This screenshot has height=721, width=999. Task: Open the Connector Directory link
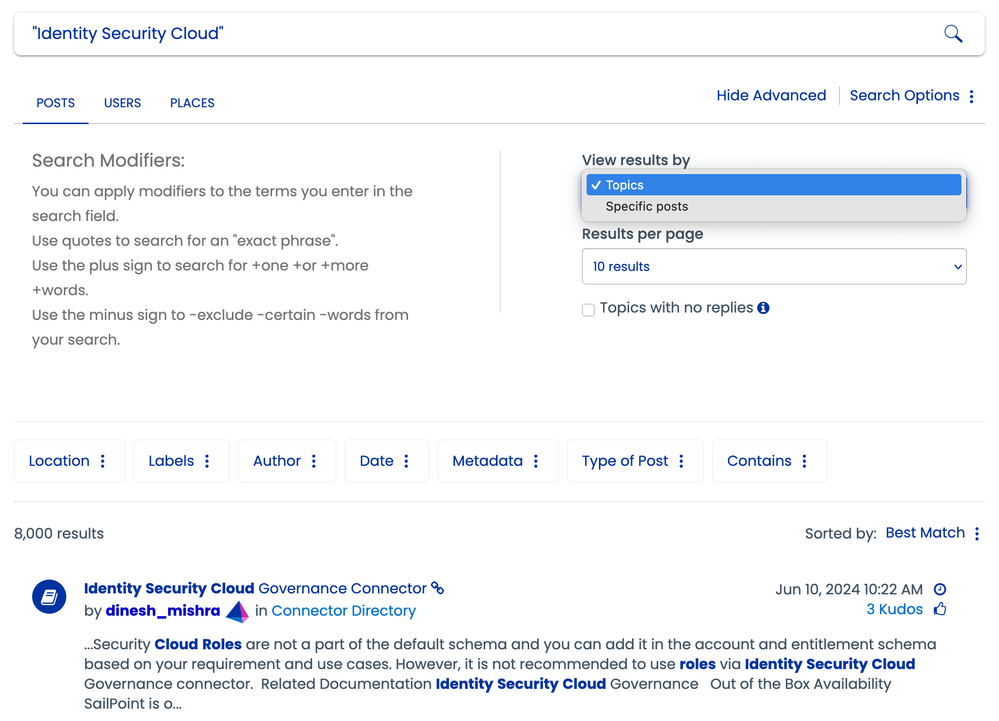(x=343, y=611)
